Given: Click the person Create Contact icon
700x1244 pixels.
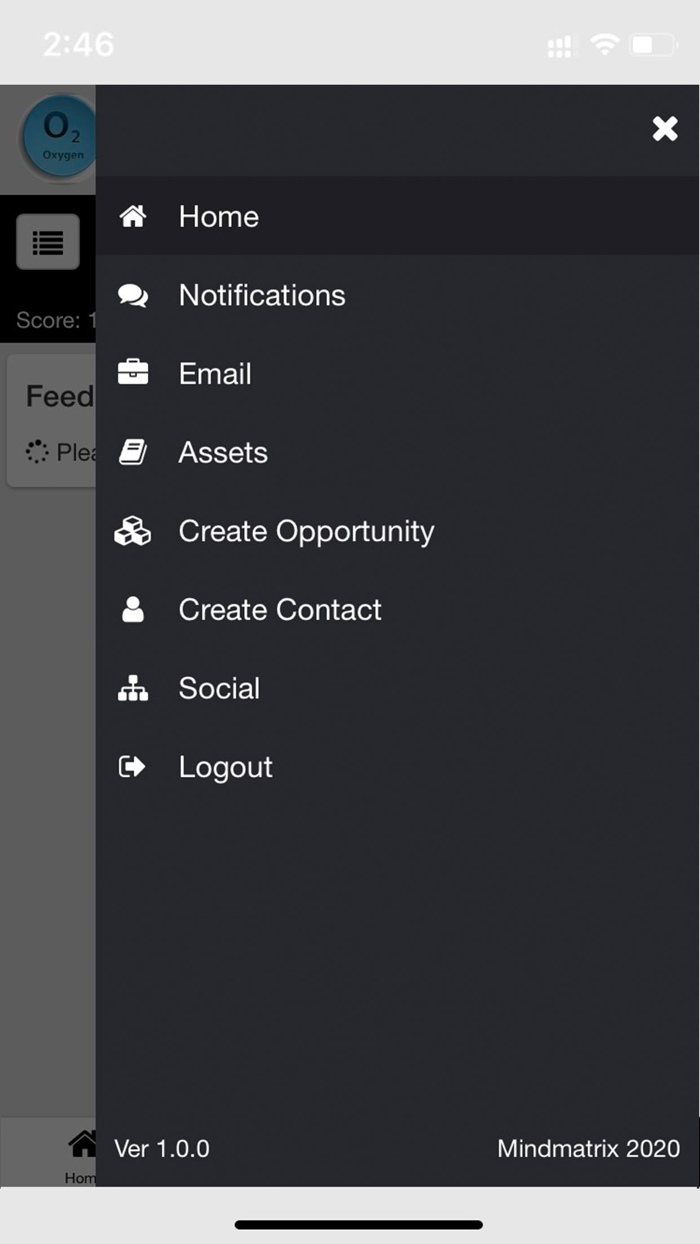Looking at the screenshot, I should point(133,610).
